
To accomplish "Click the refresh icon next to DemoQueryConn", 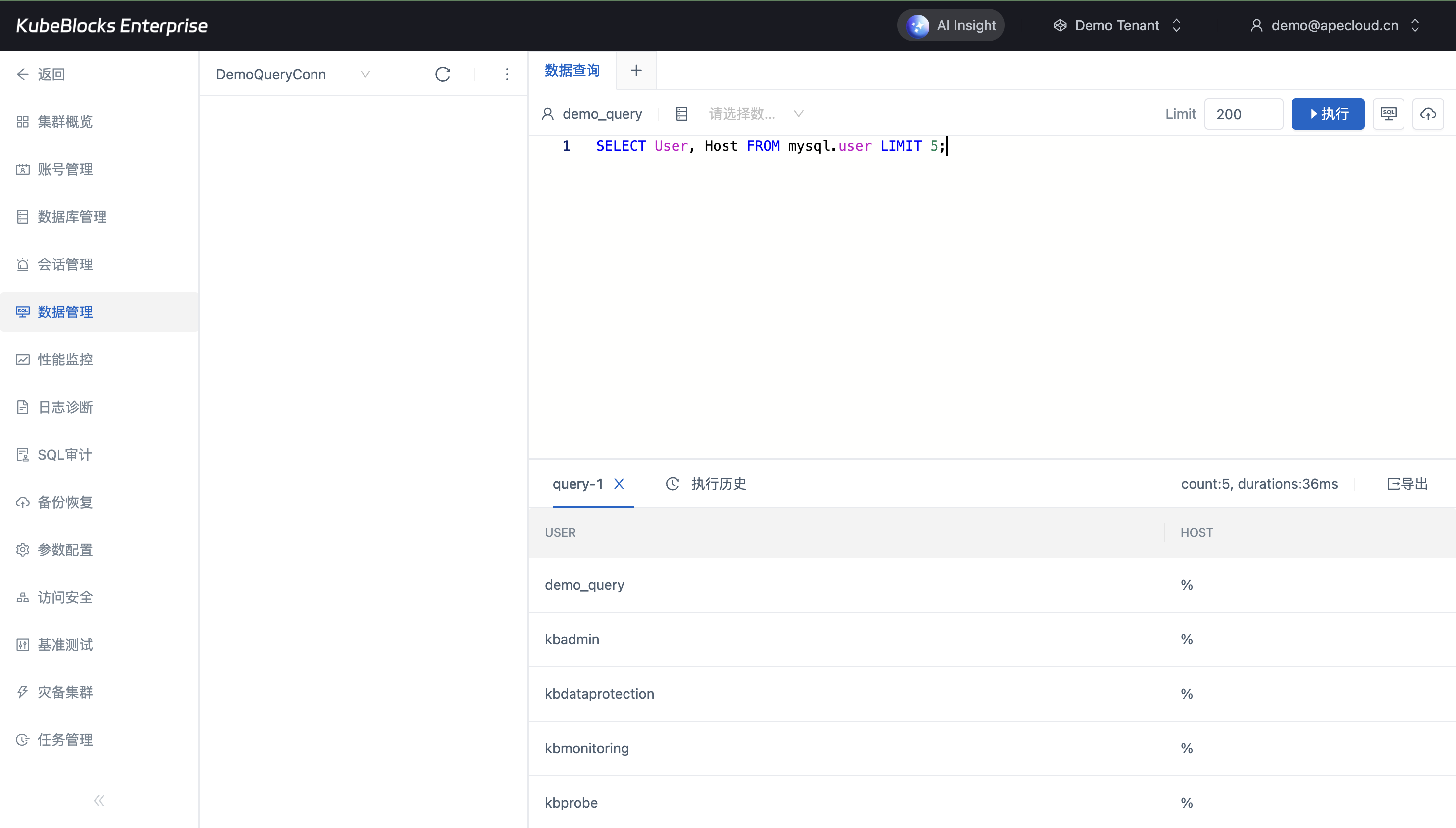I will point(442,74).
